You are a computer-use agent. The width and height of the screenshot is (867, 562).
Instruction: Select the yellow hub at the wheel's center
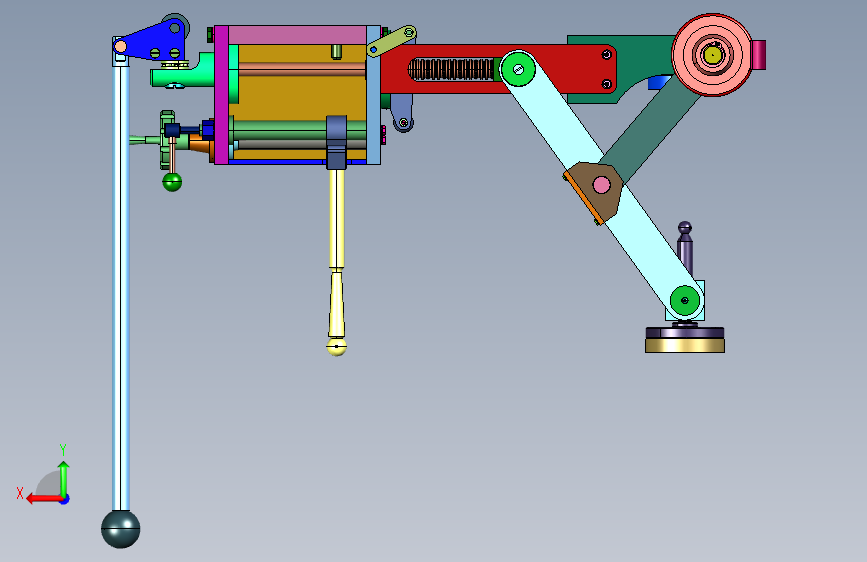pos(713,55)
